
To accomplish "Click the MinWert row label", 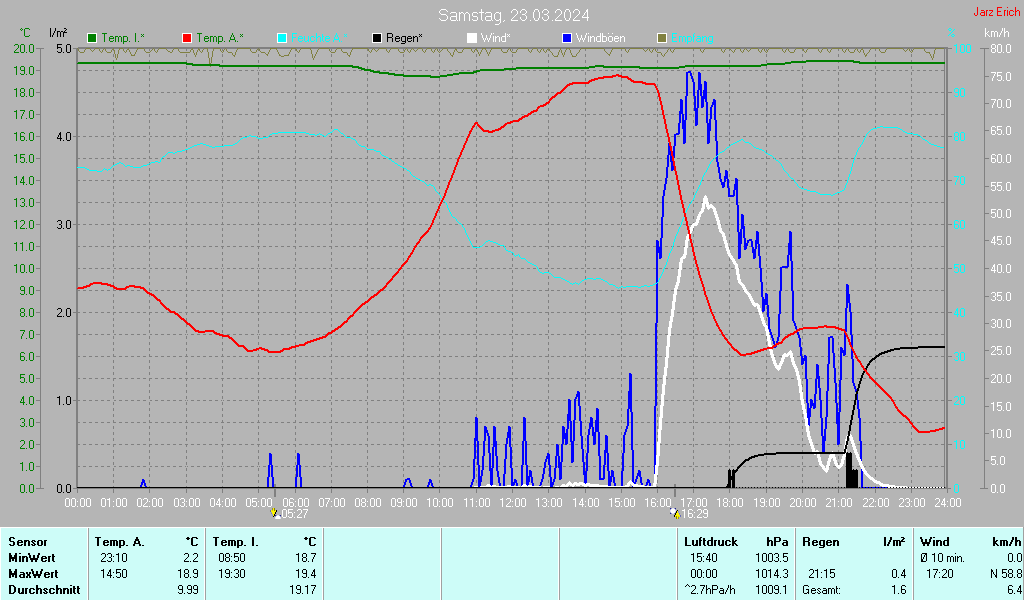I will 31,558.
